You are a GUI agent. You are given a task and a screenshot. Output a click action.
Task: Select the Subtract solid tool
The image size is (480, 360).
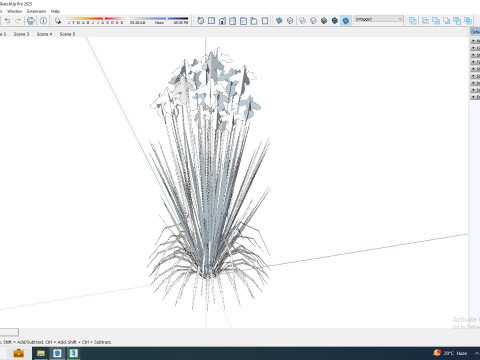coord(447,21)
